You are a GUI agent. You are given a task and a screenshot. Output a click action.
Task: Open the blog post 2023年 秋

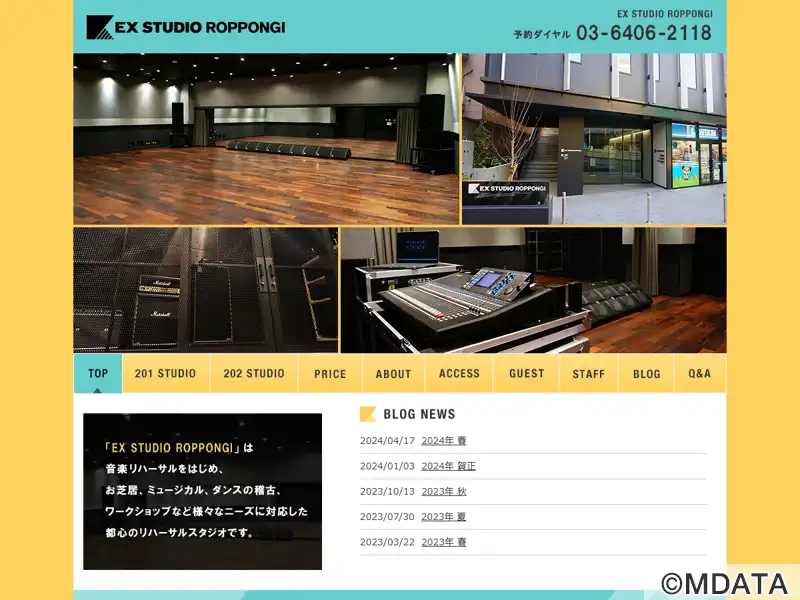(x=444, y=491)
